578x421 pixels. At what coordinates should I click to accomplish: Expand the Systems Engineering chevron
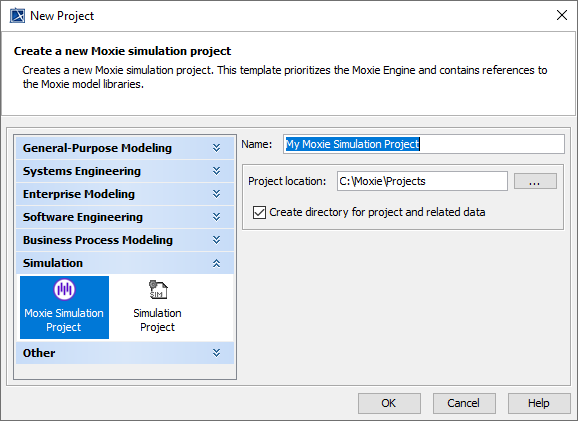click(216, 171)
